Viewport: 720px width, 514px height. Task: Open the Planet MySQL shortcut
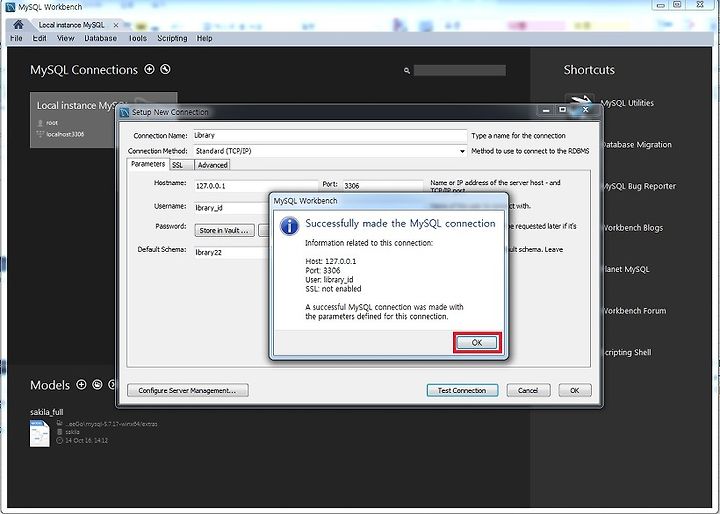tap(626, 269)
